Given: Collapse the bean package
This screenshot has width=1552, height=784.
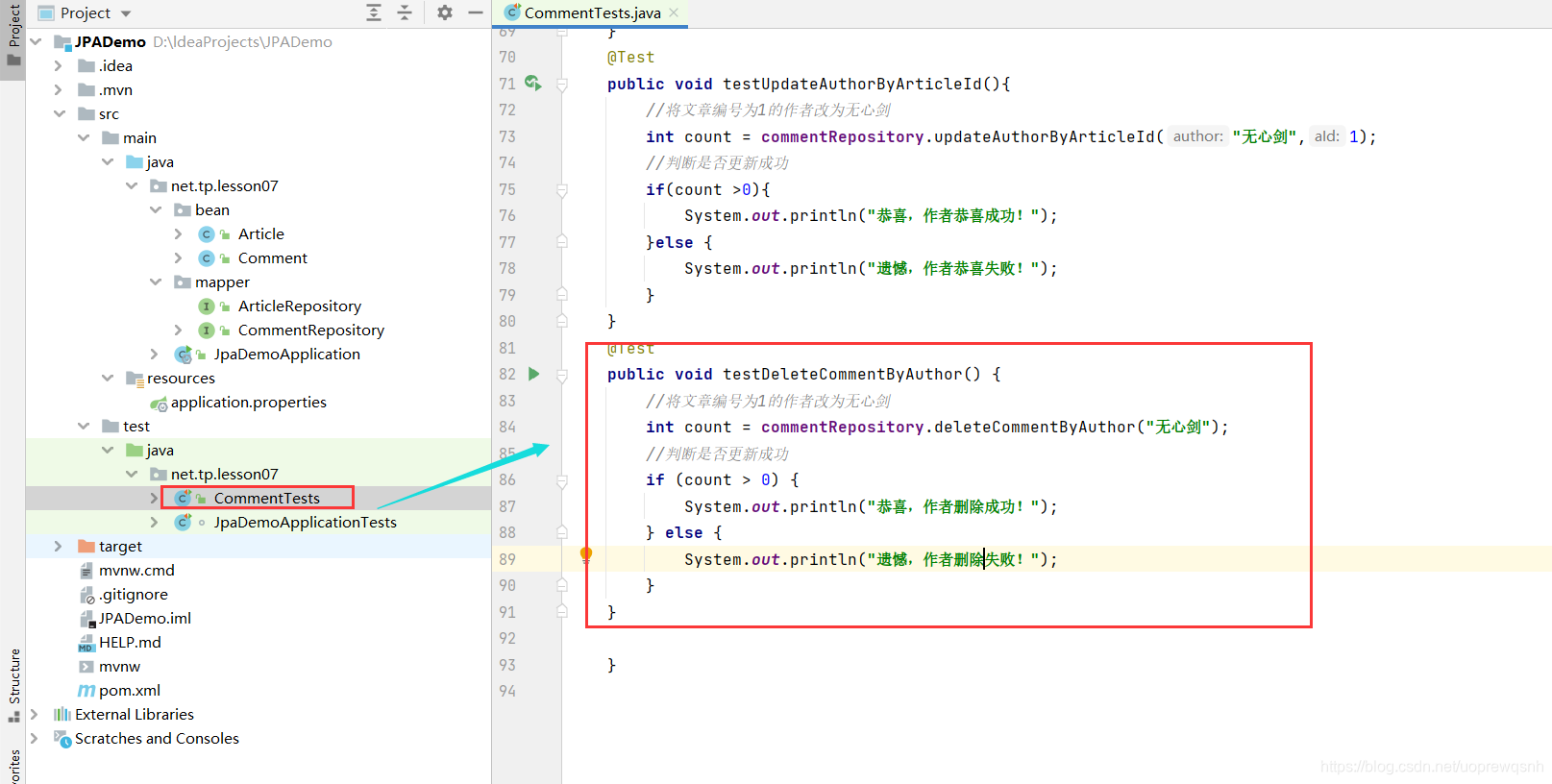Looking at the screenshot, I should (x=156, y=209).
